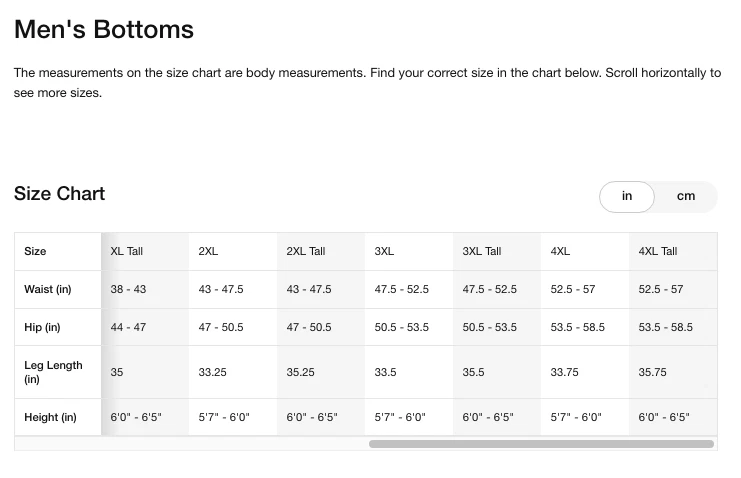
Task: Click the 2XL Tall column header
Action: click(306, 251)
